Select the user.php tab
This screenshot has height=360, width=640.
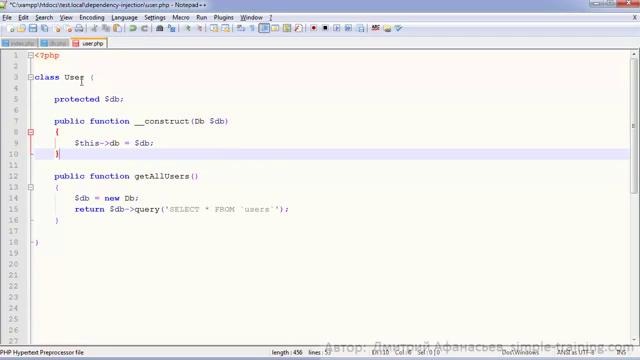[89, 43]
